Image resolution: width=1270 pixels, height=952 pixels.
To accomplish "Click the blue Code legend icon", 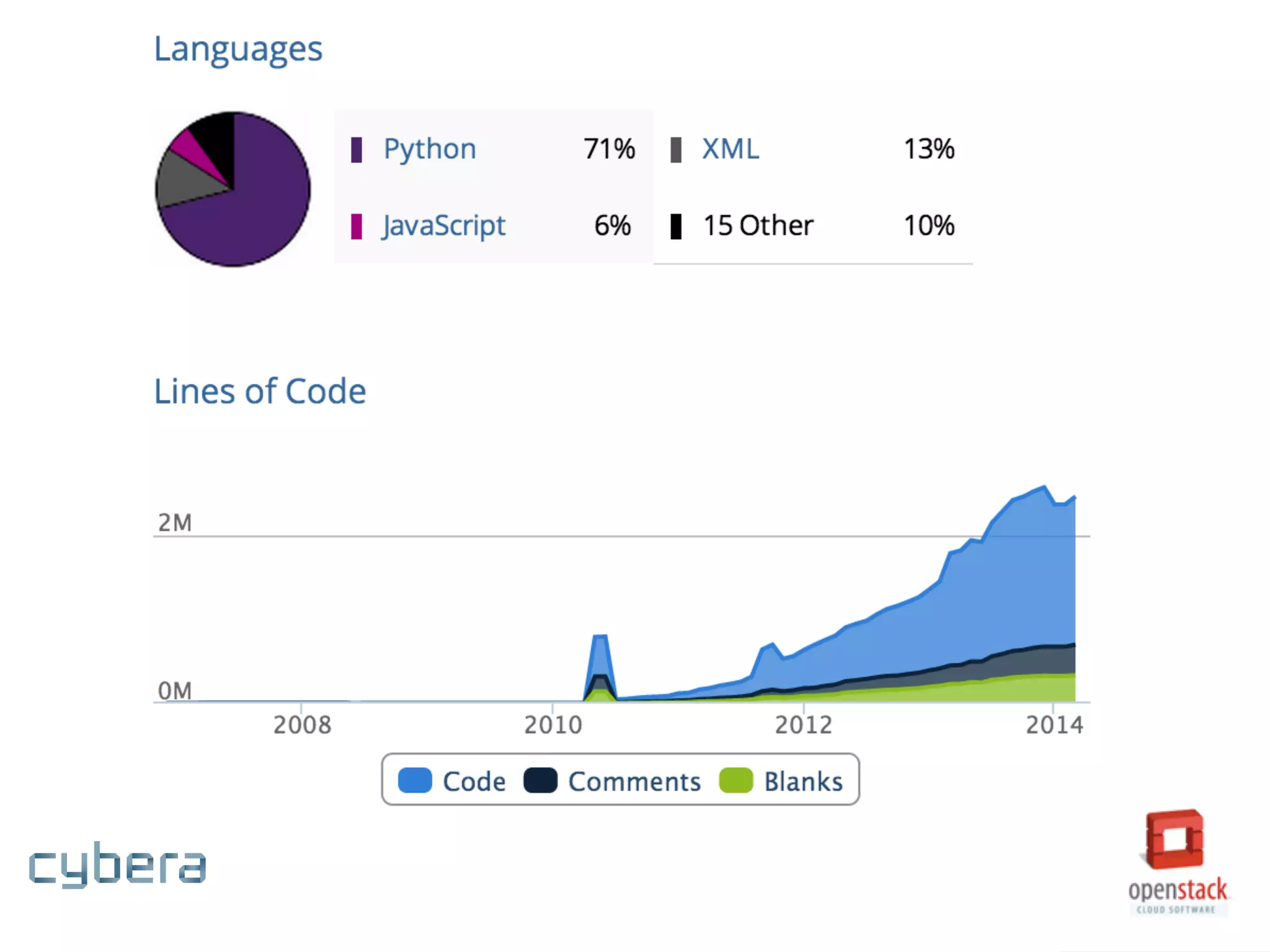I will tap(415, 780).
